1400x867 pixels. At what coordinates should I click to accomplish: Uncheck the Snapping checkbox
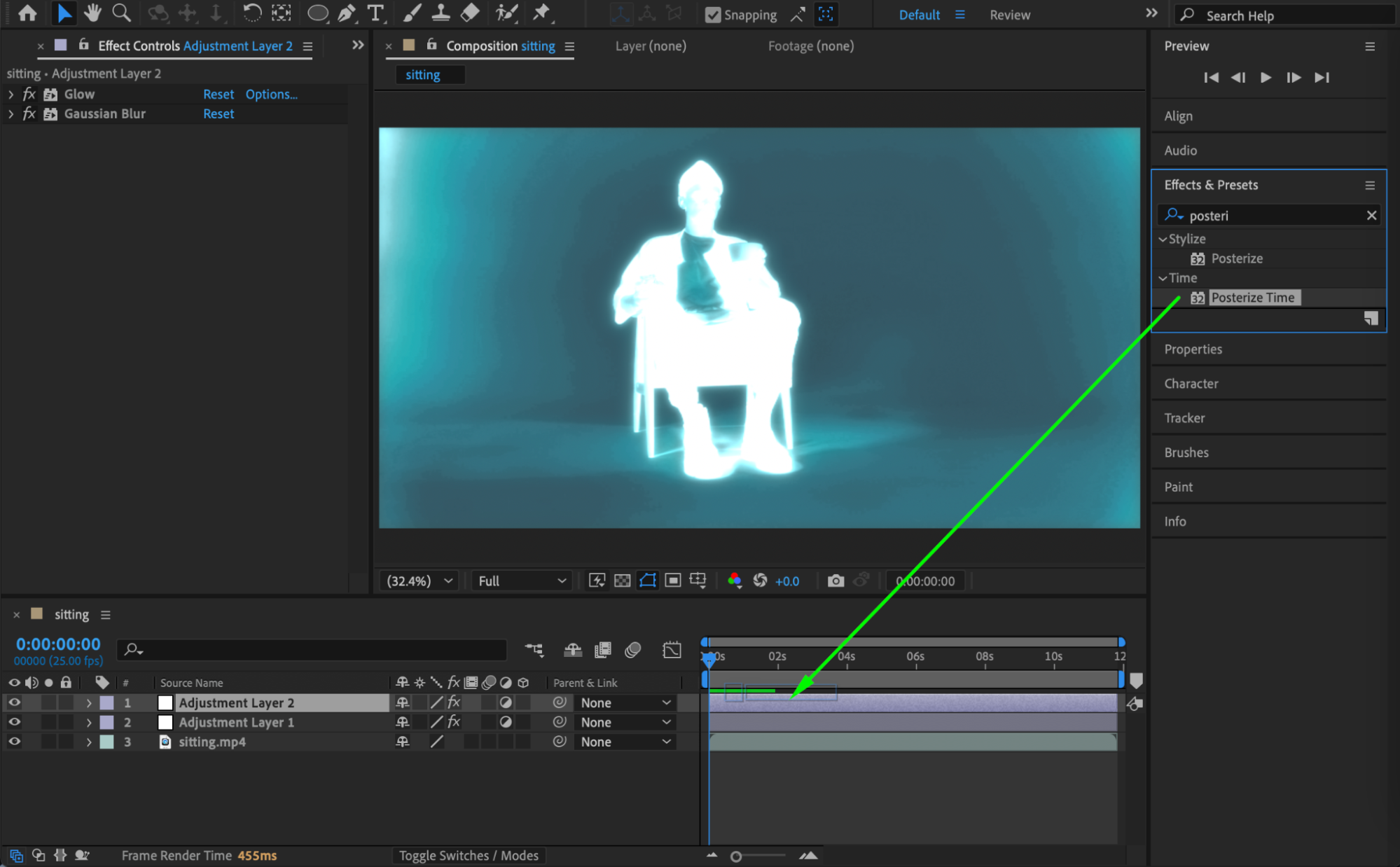[712, 15]
